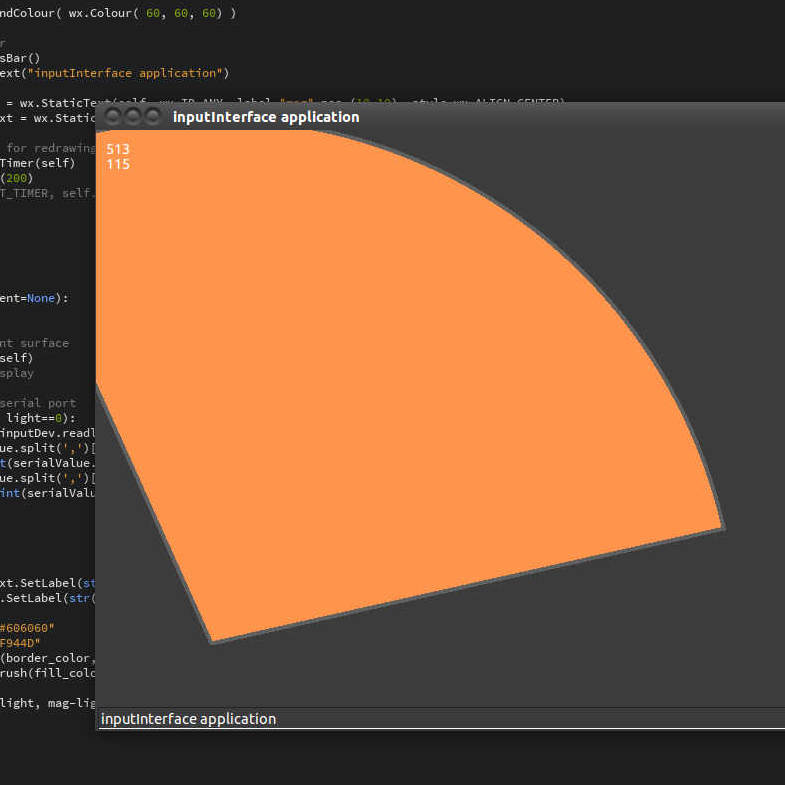The width and height of the screenshot is (785, 785).
Task: Click the light, mag-lig code line
Action: click(48, 703)
